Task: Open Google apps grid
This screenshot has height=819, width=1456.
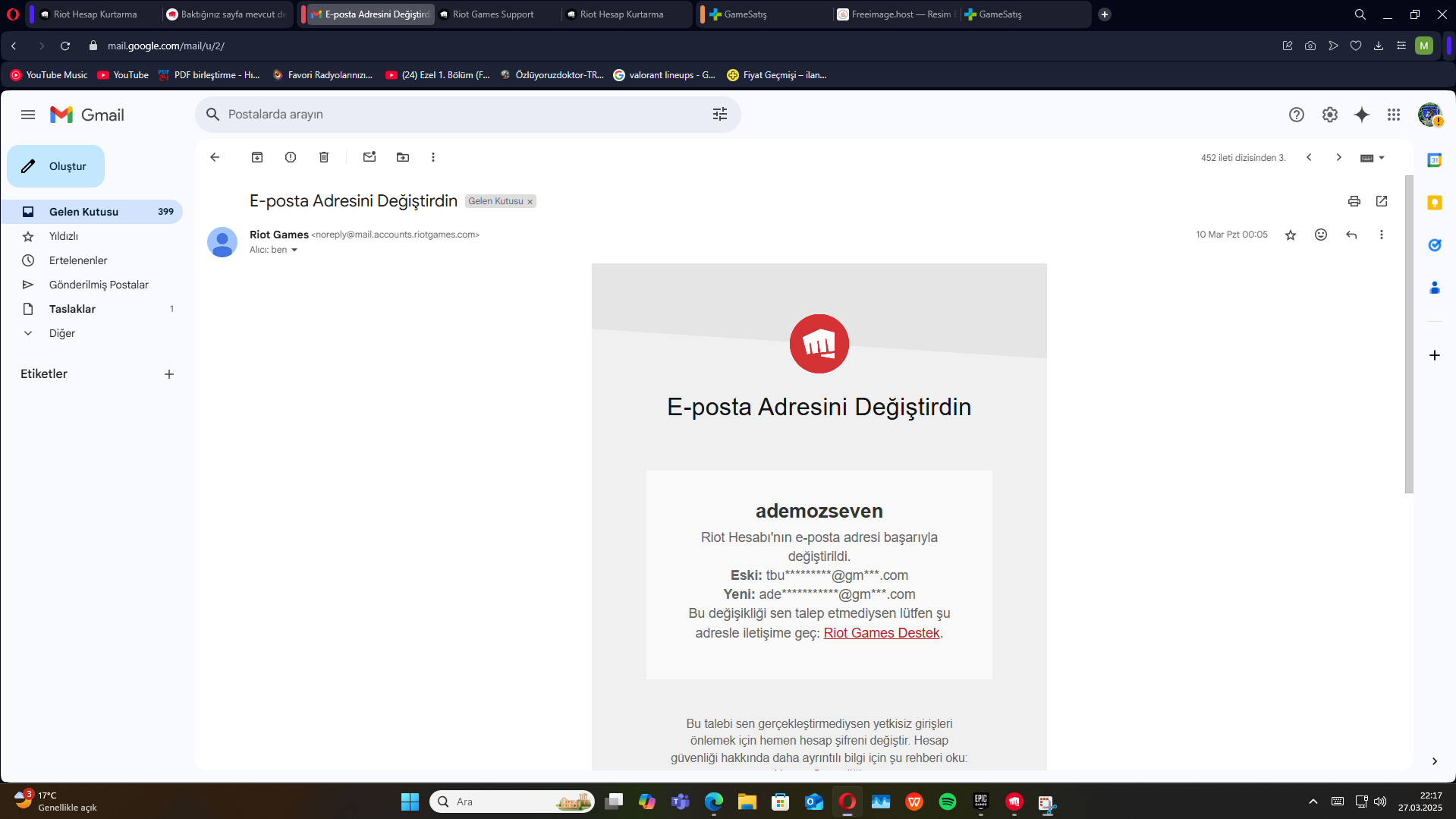Action: 1394,115
